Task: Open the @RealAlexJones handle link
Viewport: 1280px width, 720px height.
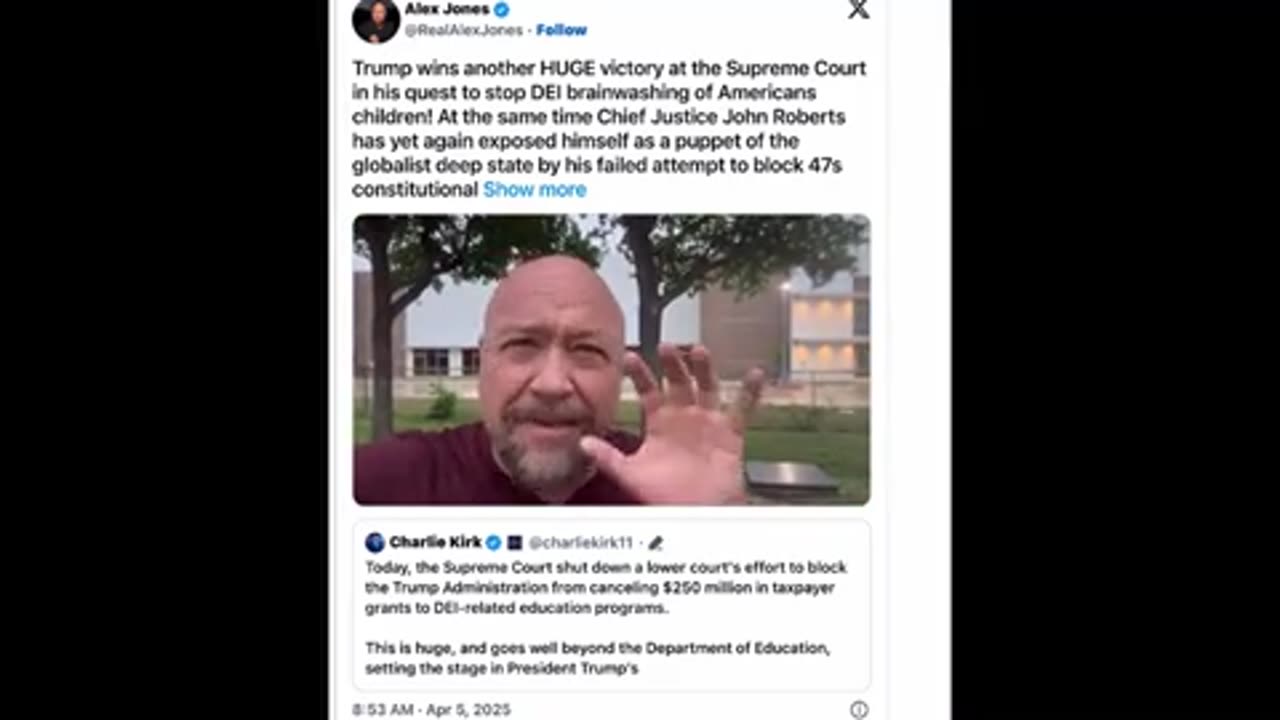Action: click(x=464, y=30)
